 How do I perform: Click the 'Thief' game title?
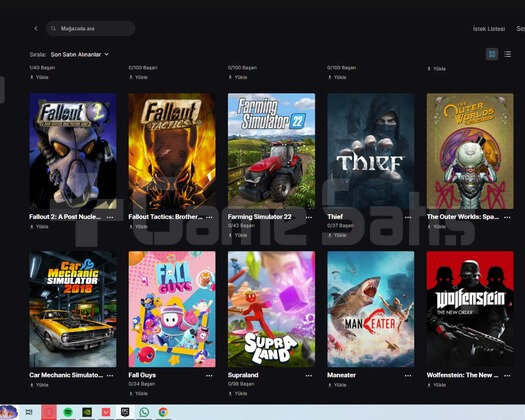(x=335, y=217)
